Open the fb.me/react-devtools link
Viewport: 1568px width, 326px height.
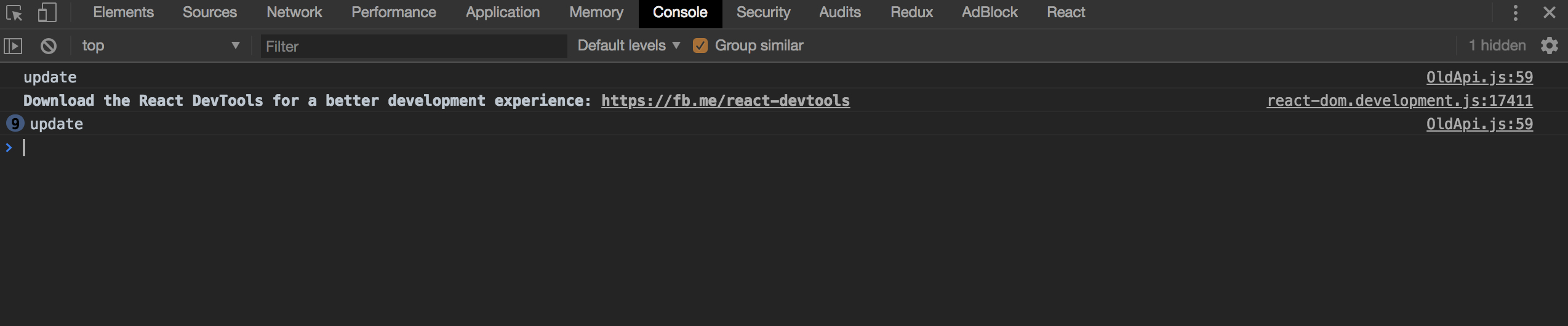pyautogui.click(x=725, y=101)
